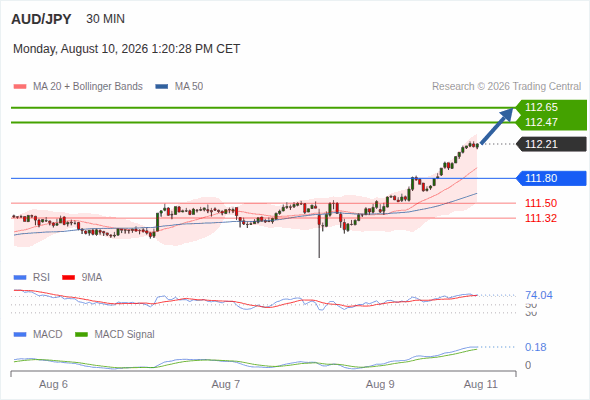The width and height of the screenshot is (590, 400).
Task: Click the blue upward target arrow
Action: click(497, 126)
